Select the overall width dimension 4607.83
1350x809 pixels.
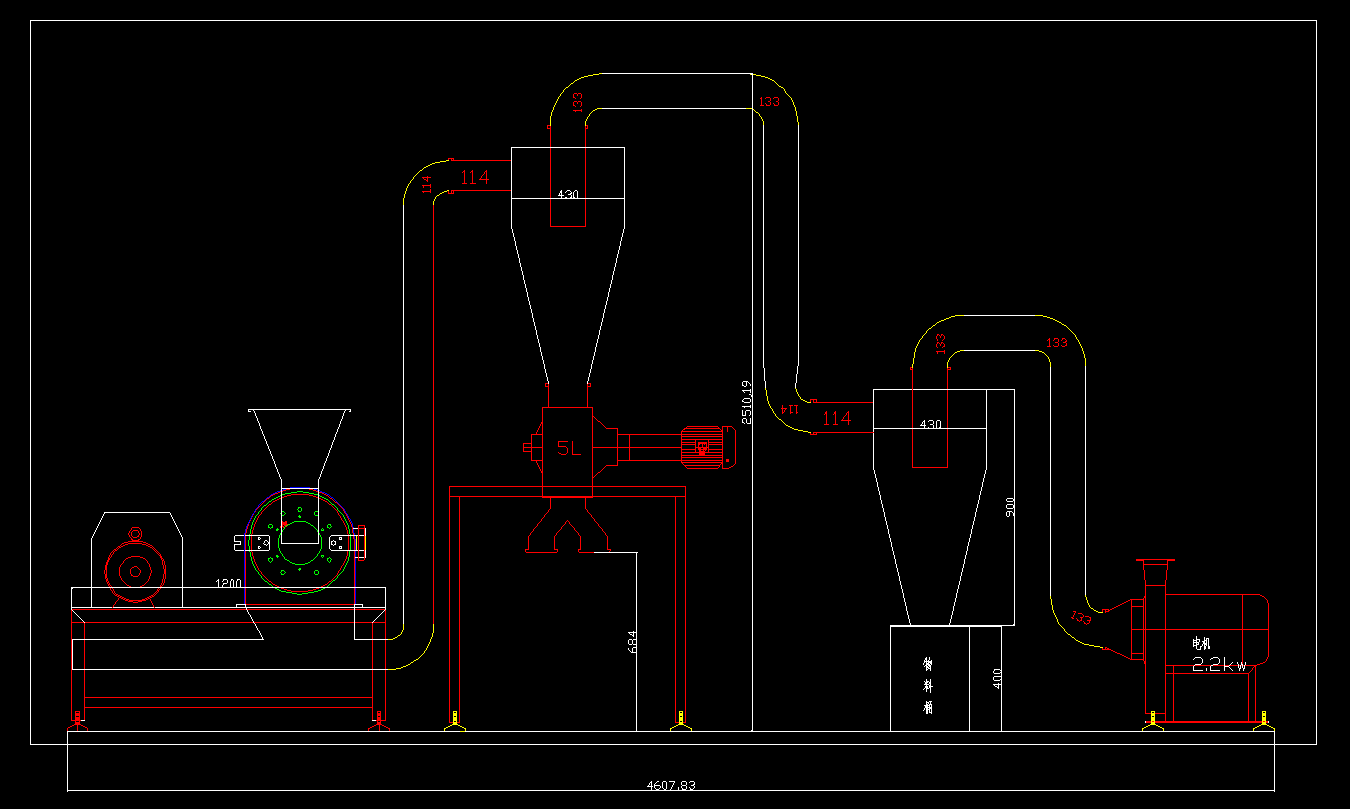click(670, 785)
